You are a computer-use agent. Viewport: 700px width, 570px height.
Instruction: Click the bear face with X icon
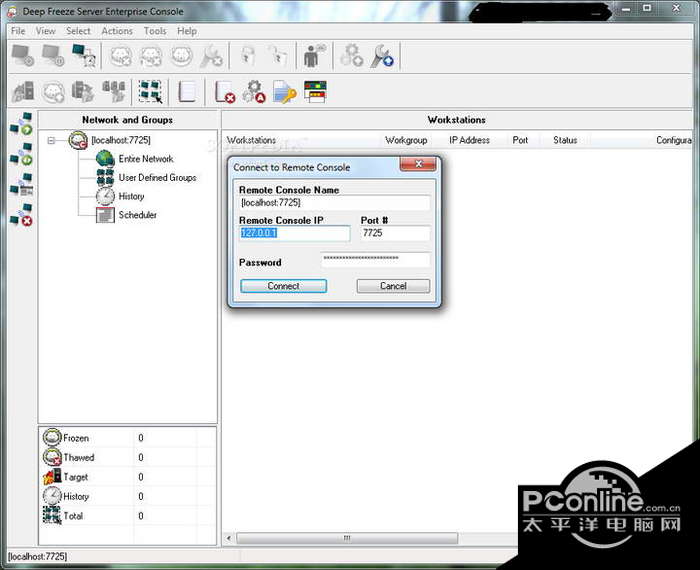click(x=121, y=56)
